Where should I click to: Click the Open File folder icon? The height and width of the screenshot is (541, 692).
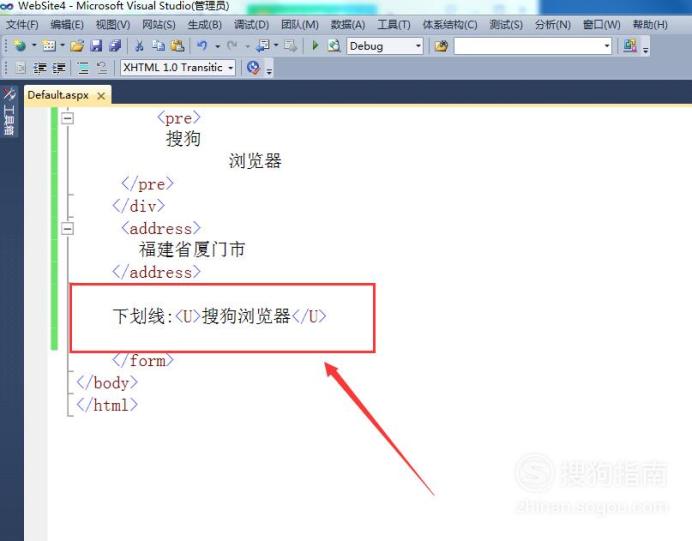(x=77, y=45)
